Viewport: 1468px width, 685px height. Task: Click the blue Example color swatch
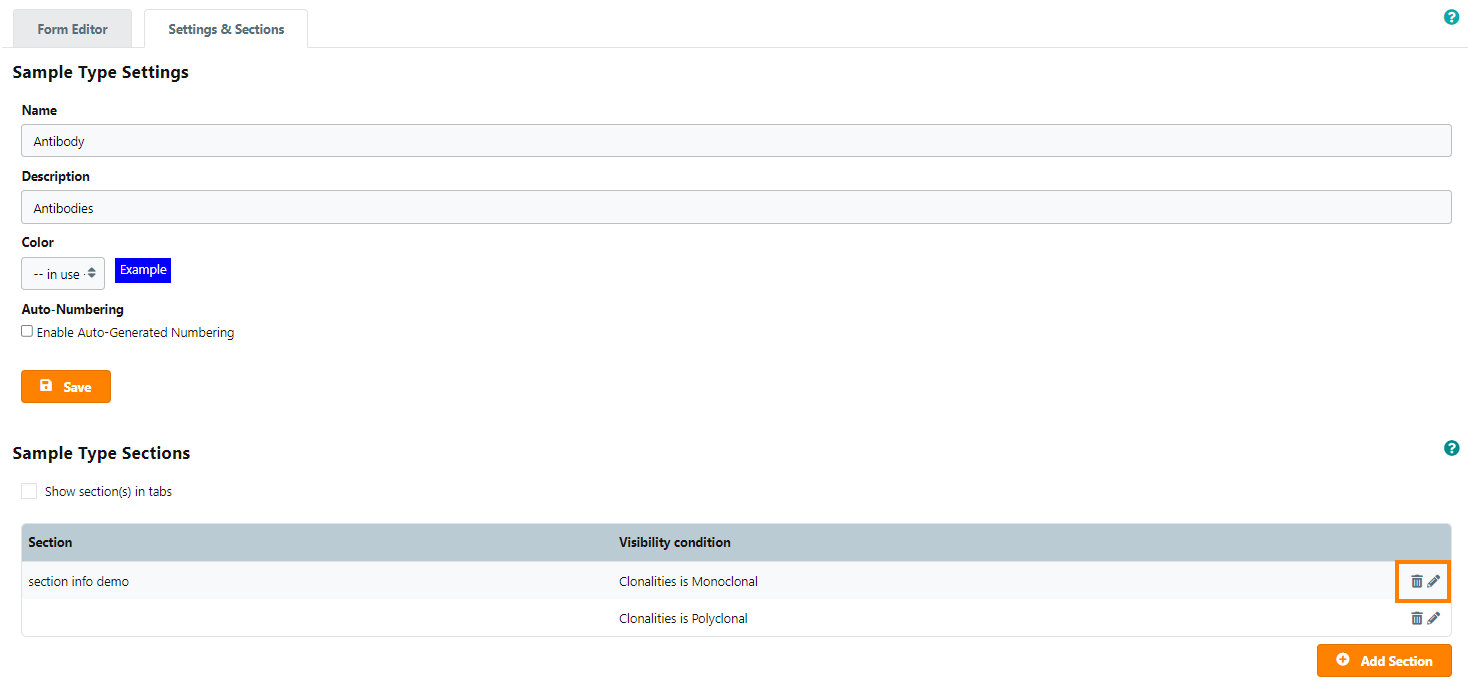142,270
